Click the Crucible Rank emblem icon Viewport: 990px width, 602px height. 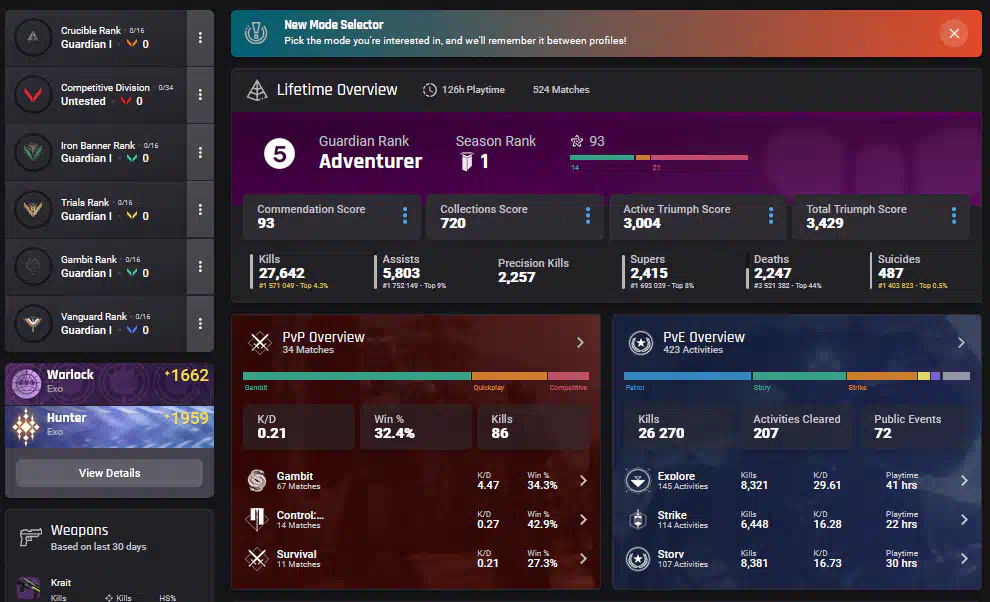click(33, 37)
